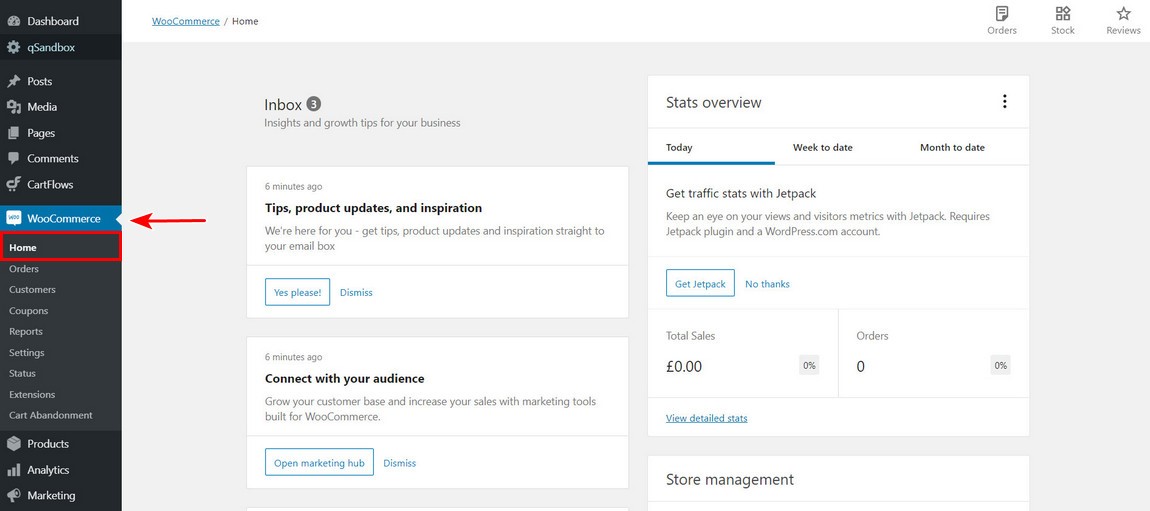The width and height of the screenshot is (1150, 511).
Task: Click the No thanks link
Action: point(767,284)
